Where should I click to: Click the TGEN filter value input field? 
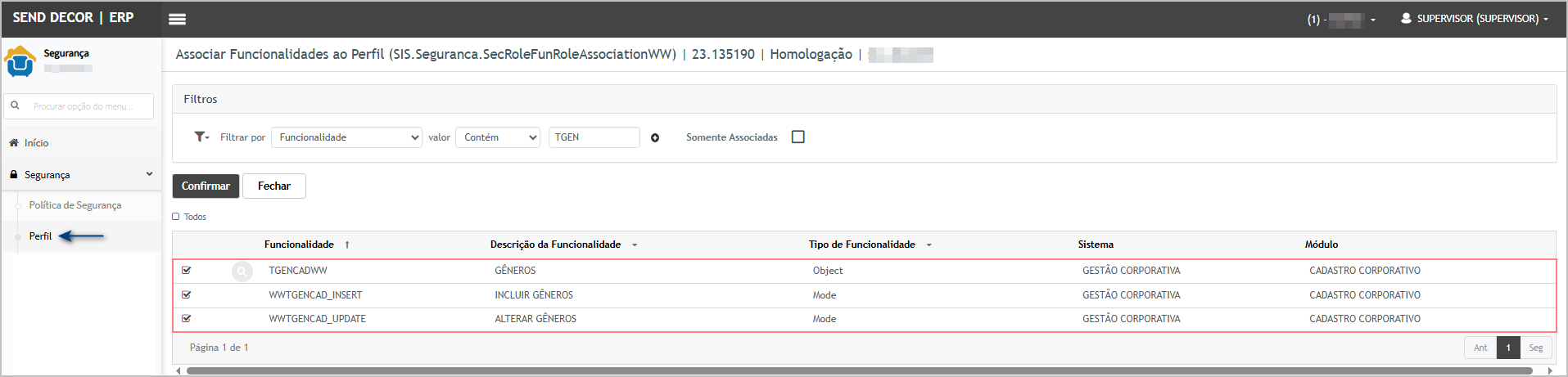pyautogui.click(x=594, y=137)
